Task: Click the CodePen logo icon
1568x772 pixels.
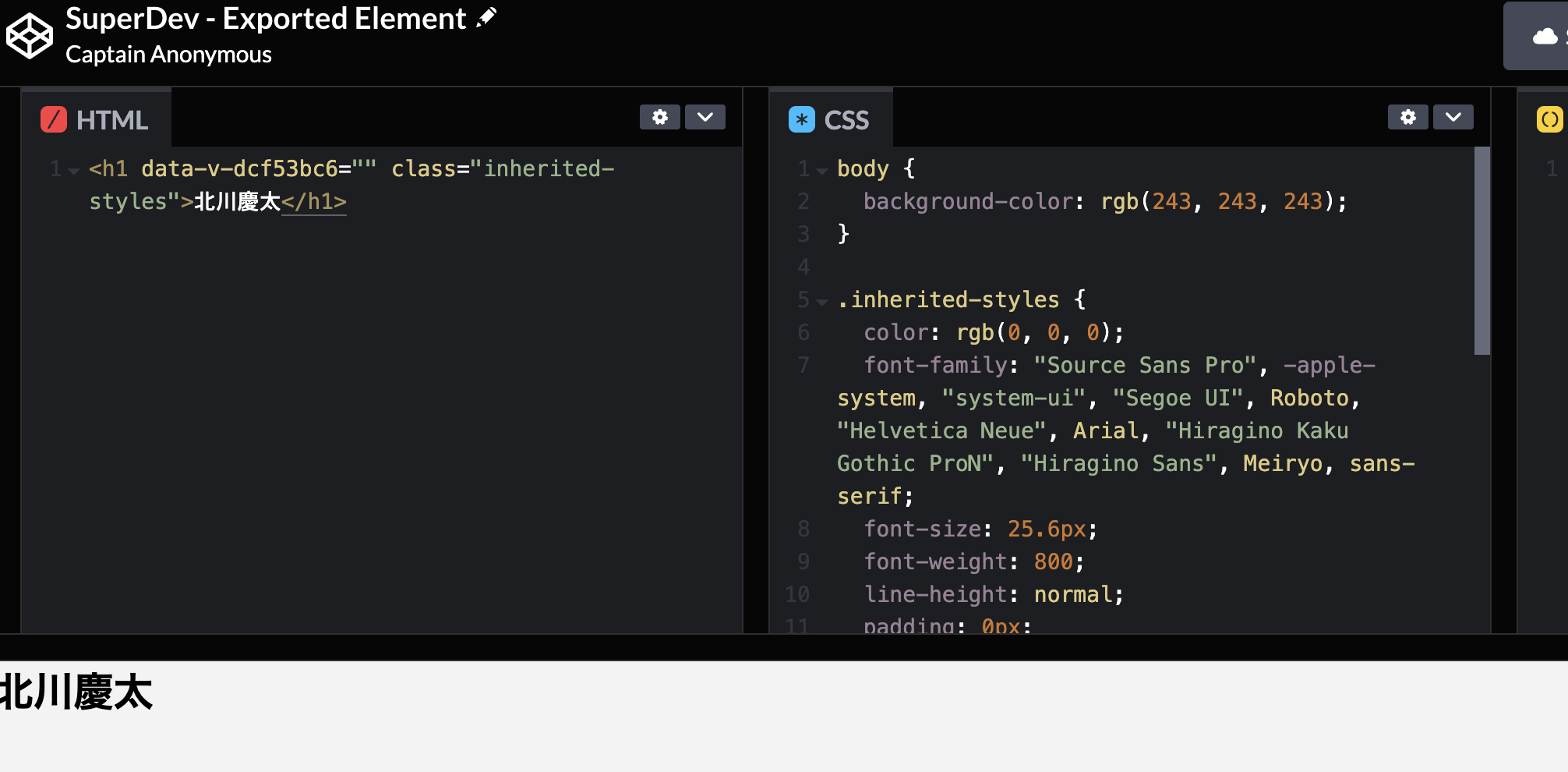Action: pos(29,36)
